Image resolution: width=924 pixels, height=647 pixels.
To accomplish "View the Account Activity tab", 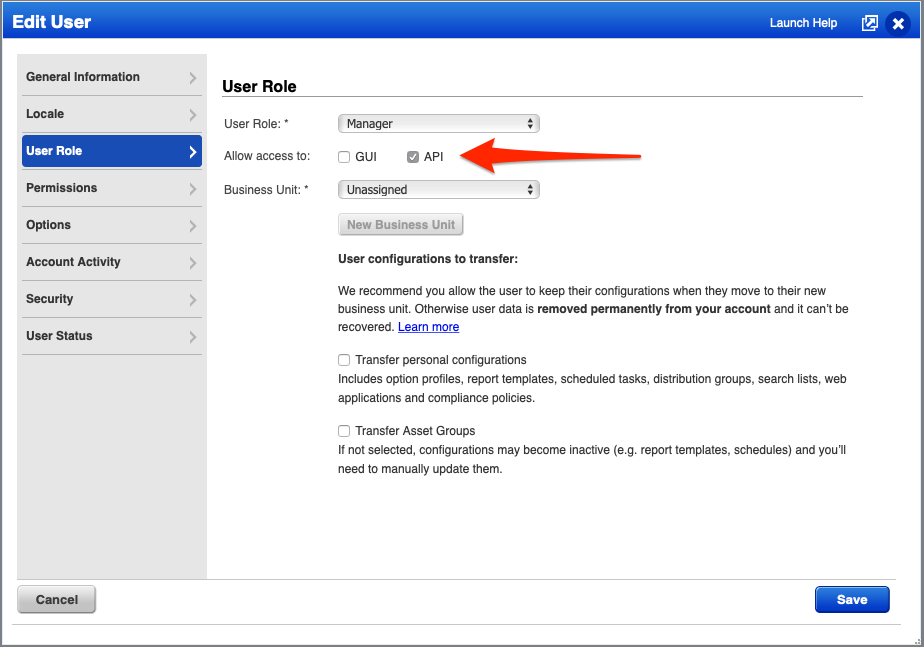I will [x=112, y=262].
